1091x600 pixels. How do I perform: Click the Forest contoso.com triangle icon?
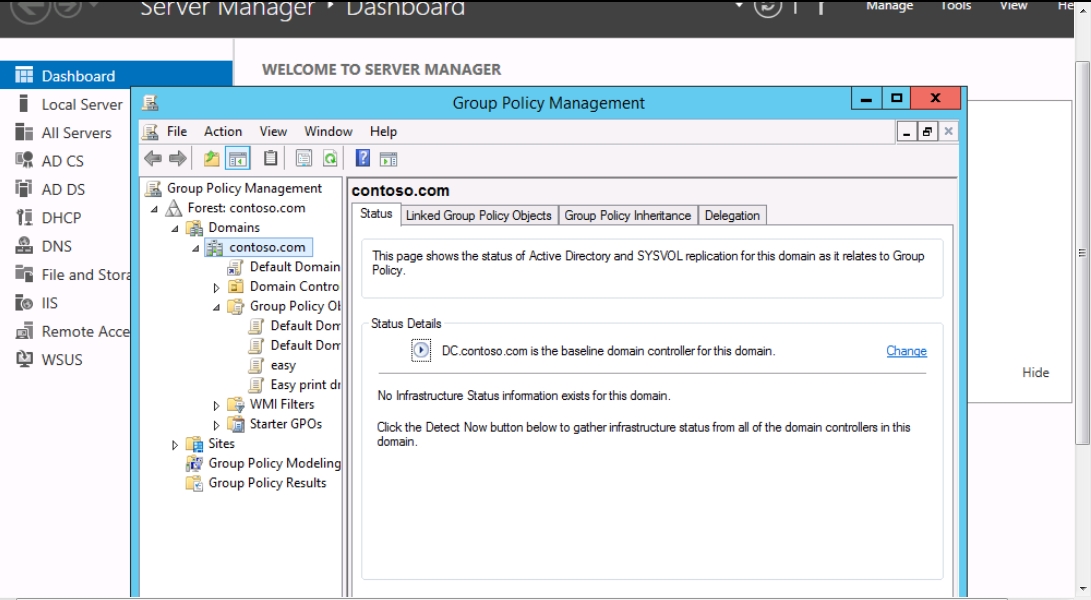pyautogui.click(x=174, y=208)
